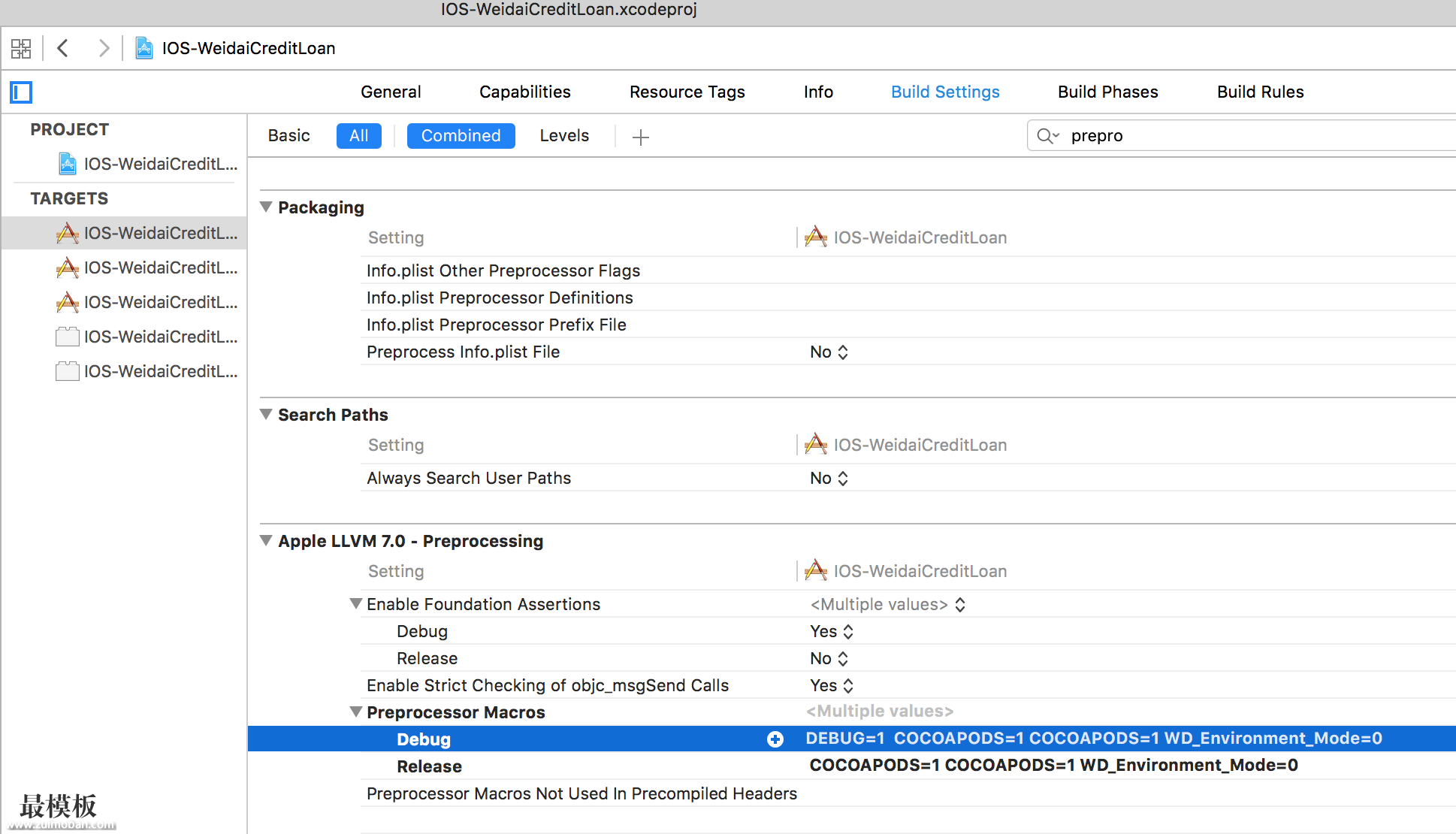
Task: Open the Capabilities tab
Action: click(x=525, y=92)
